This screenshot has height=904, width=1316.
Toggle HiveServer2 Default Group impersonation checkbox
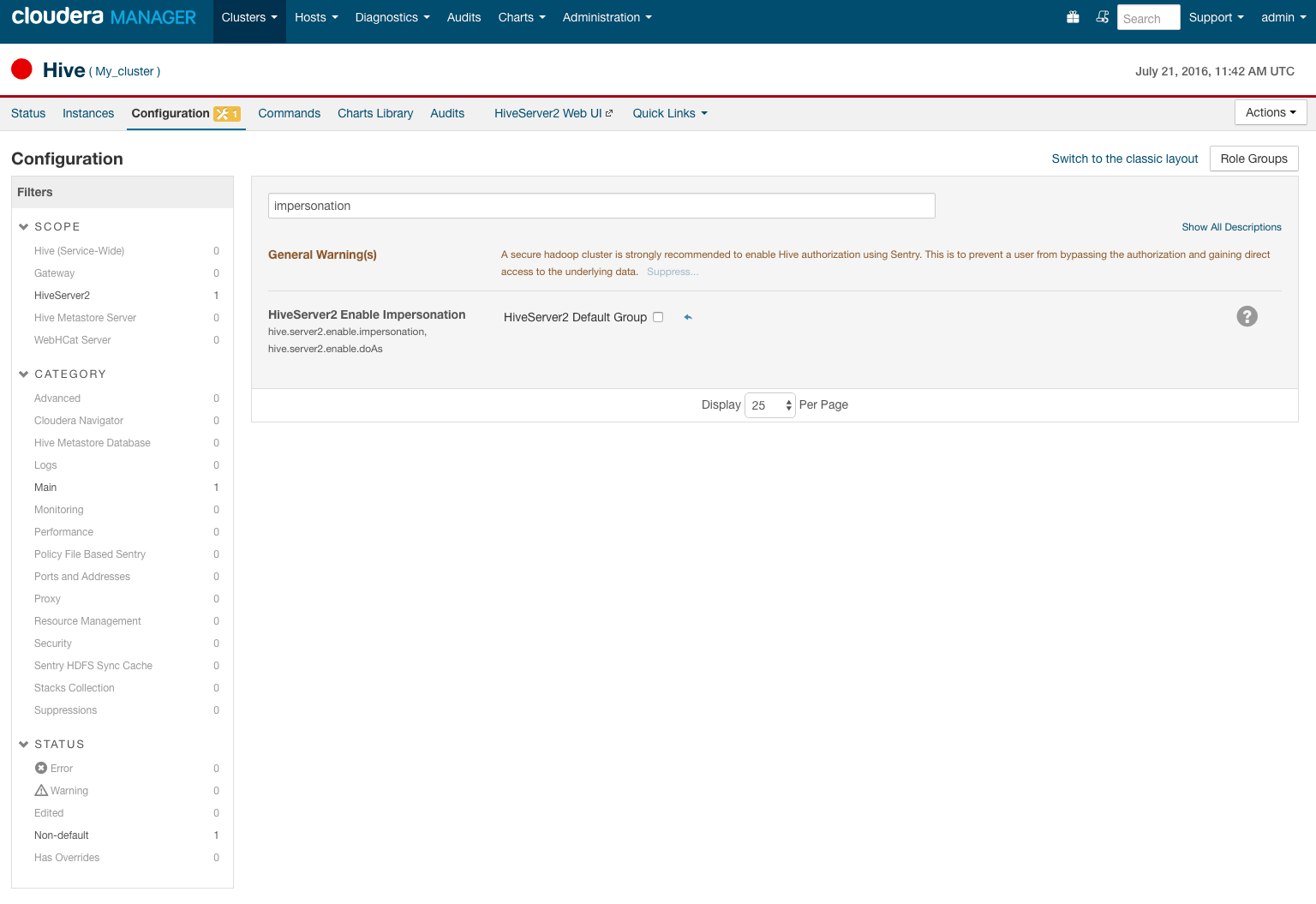pos(658,317)
